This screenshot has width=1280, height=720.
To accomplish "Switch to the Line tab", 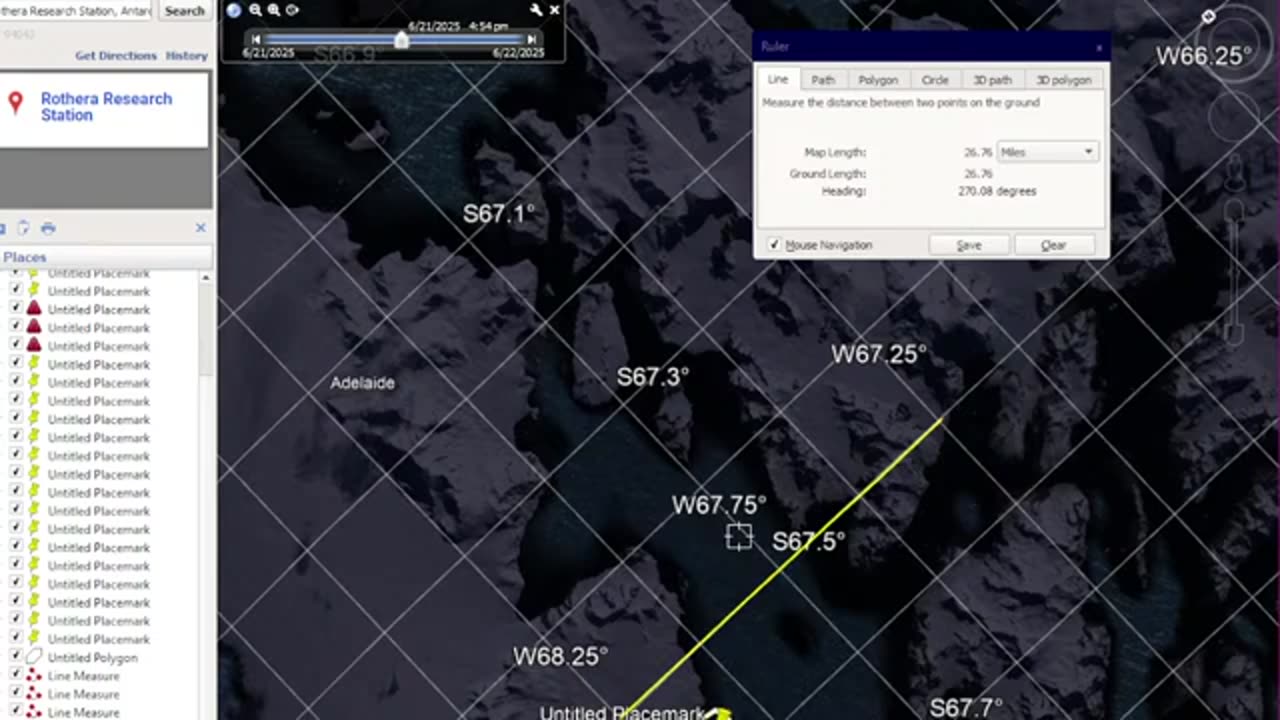I will coord(777,80).
